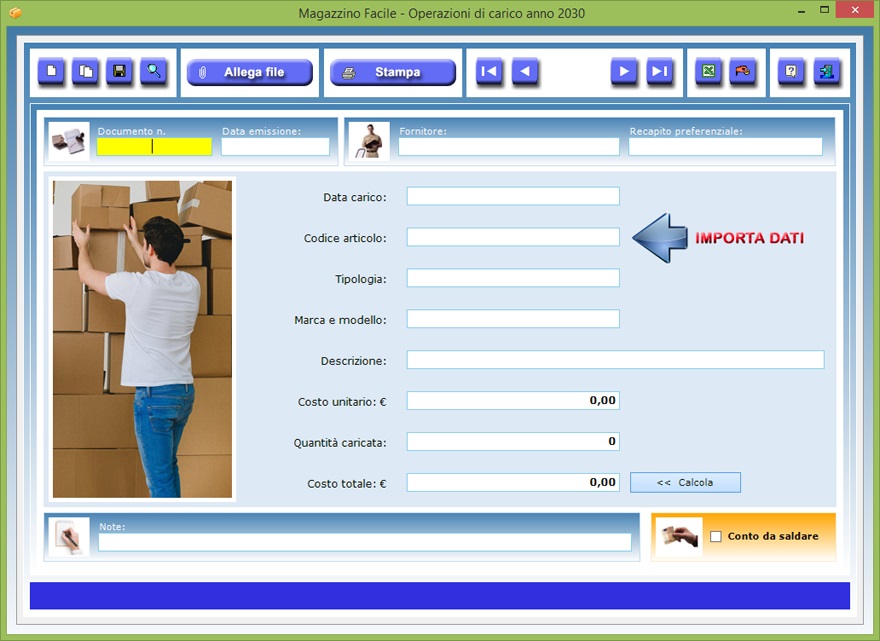The image size is (880, 641).
Task: Exit the window with the door icon
Action: (827, 71)
